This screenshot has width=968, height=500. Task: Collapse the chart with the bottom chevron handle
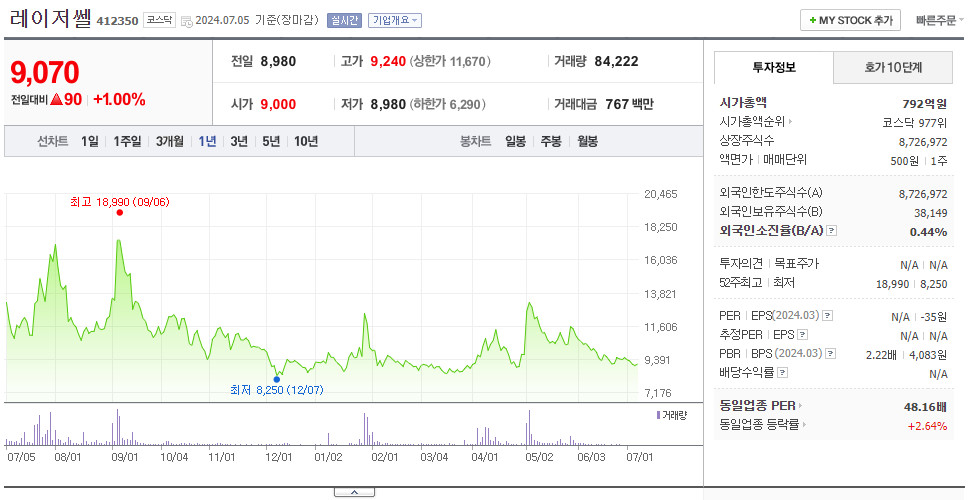(x=354, y=492)
